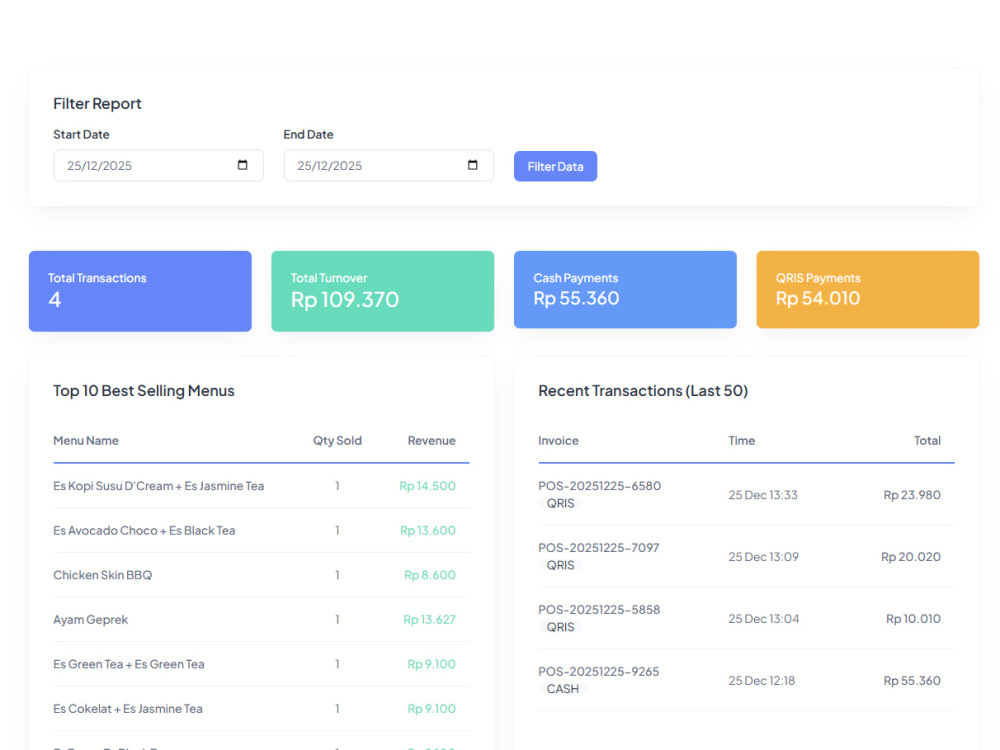Click the Filter Report heading
Viewport: 1000px width, 750px height.
click(x=97, y=103)
